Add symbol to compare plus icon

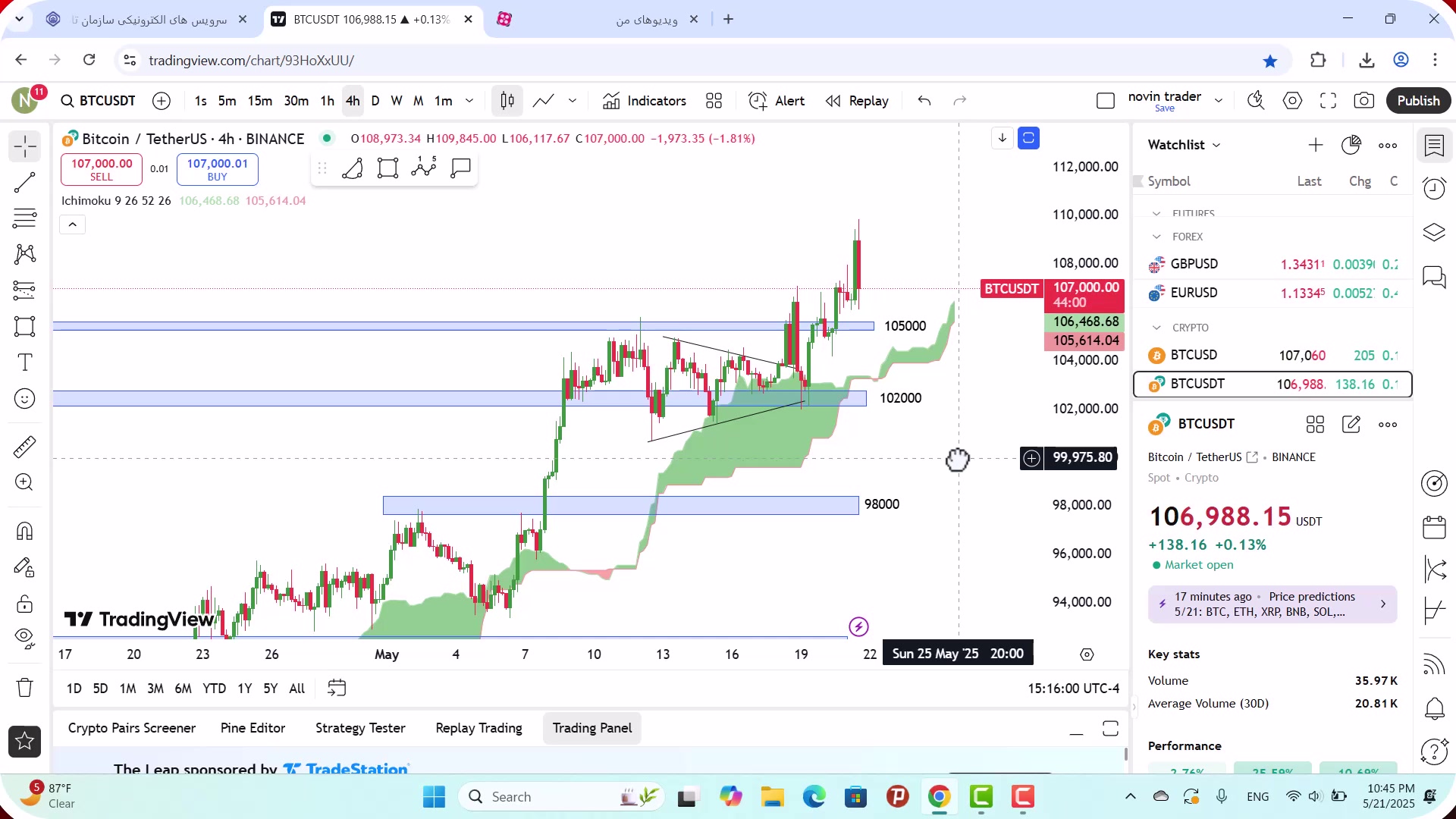tap(162, 101)
